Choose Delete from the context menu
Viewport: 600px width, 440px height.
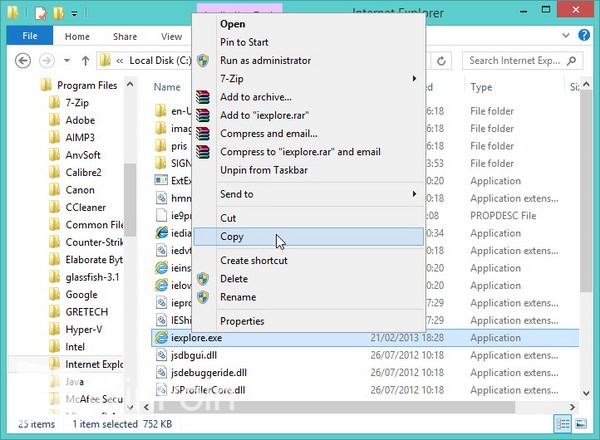coord(308,279)
